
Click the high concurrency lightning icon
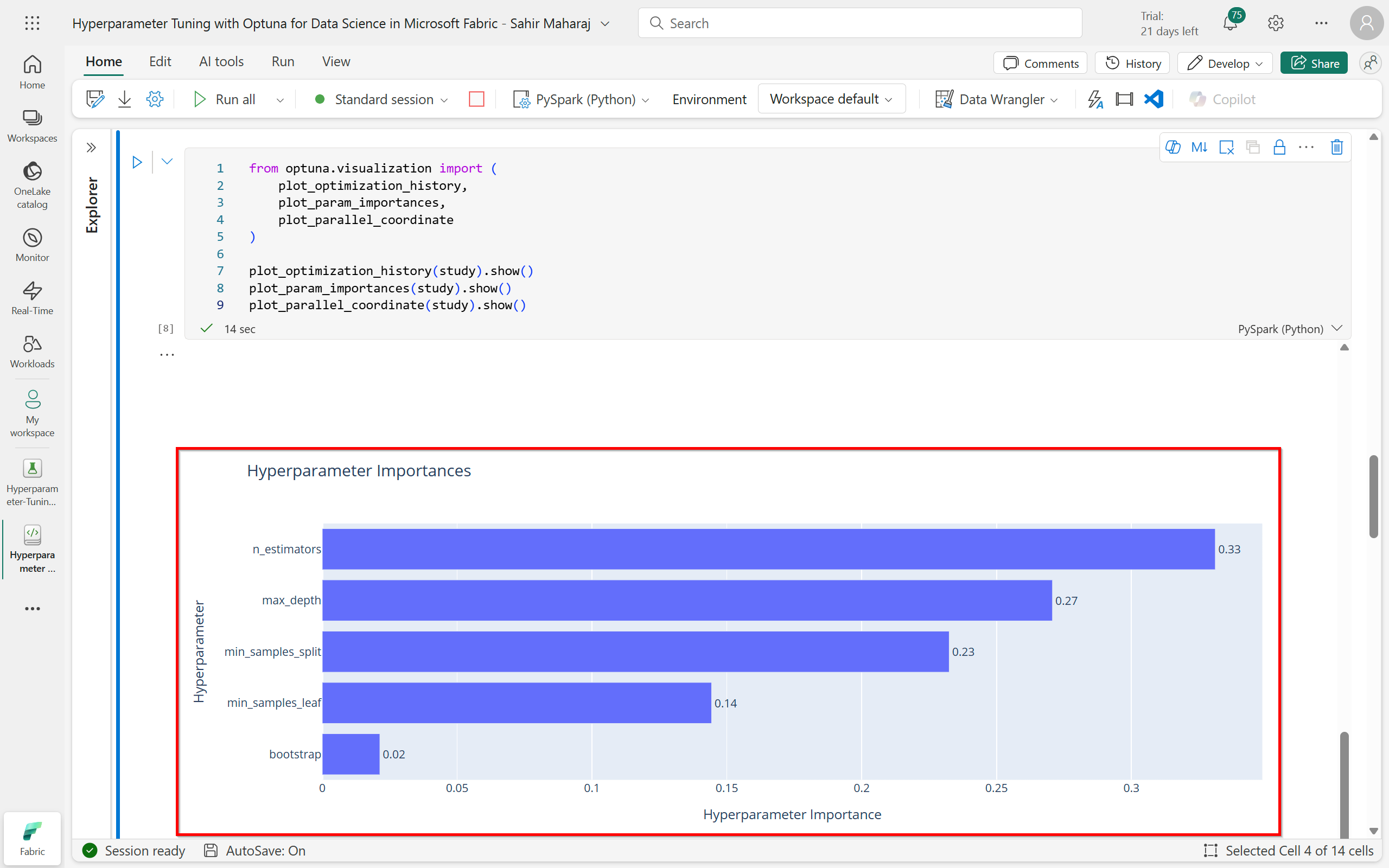pyautogui.click(x=1095, y=99)
